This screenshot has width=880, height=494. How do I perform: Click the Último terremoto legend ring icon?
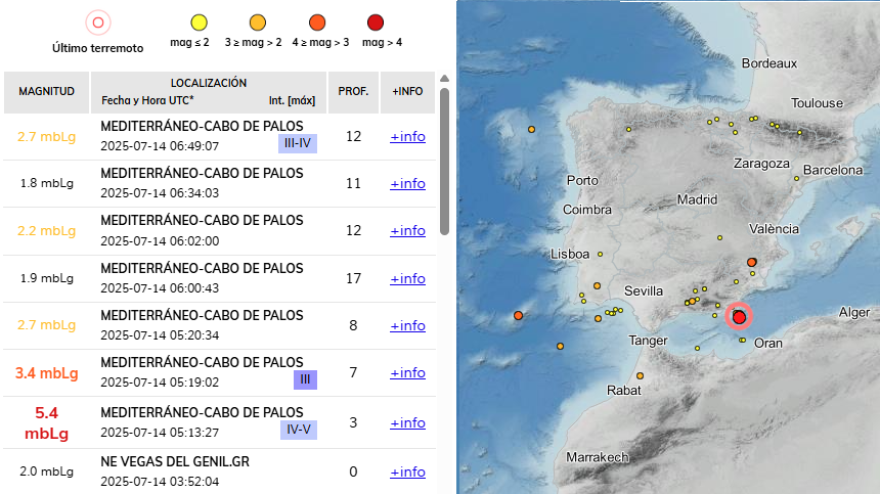click(98, 23)
